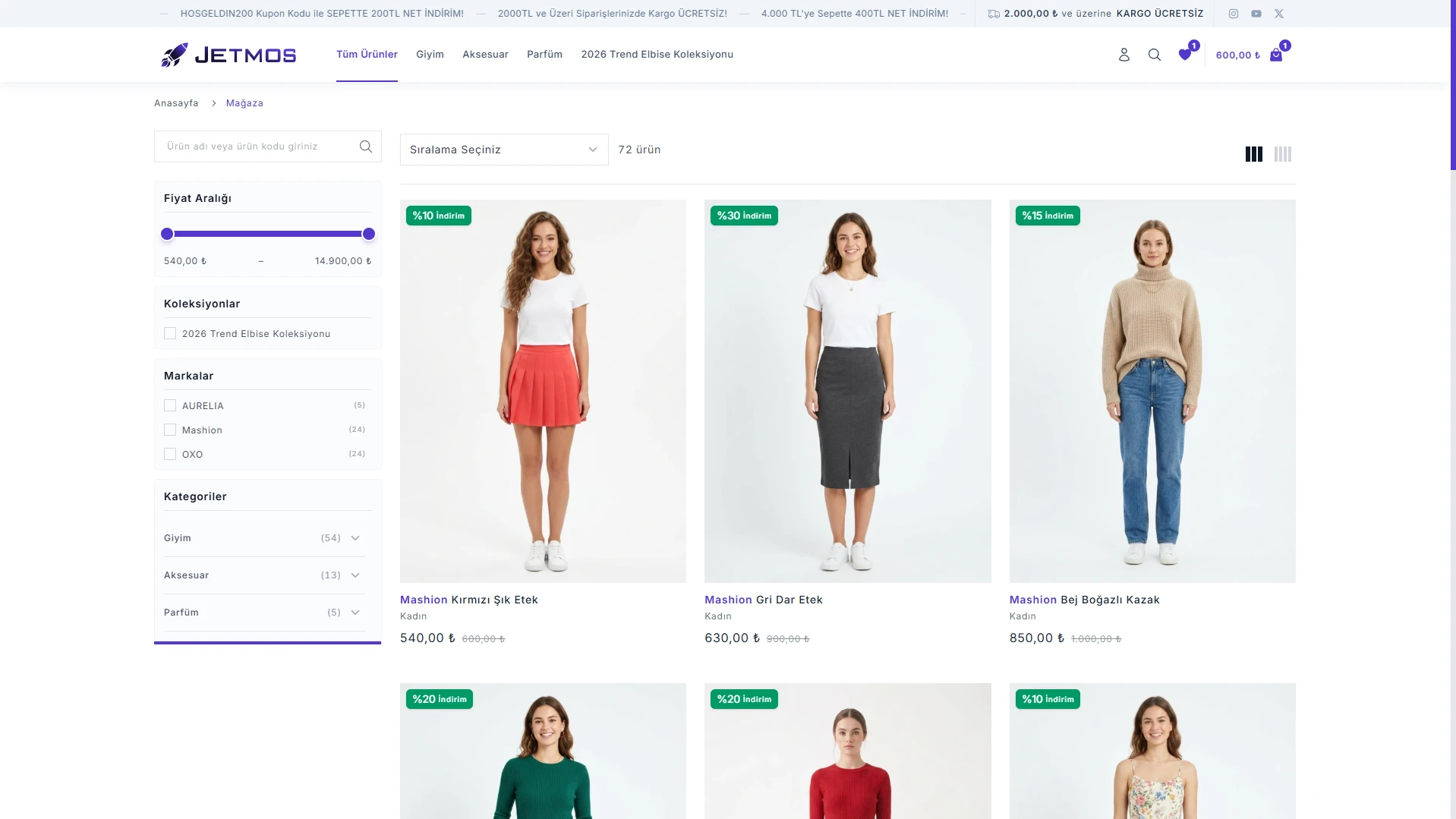The height and width of the screenshot is (819, 1456).
Task: Open the Giyim navigation menu
Action: 430,55
